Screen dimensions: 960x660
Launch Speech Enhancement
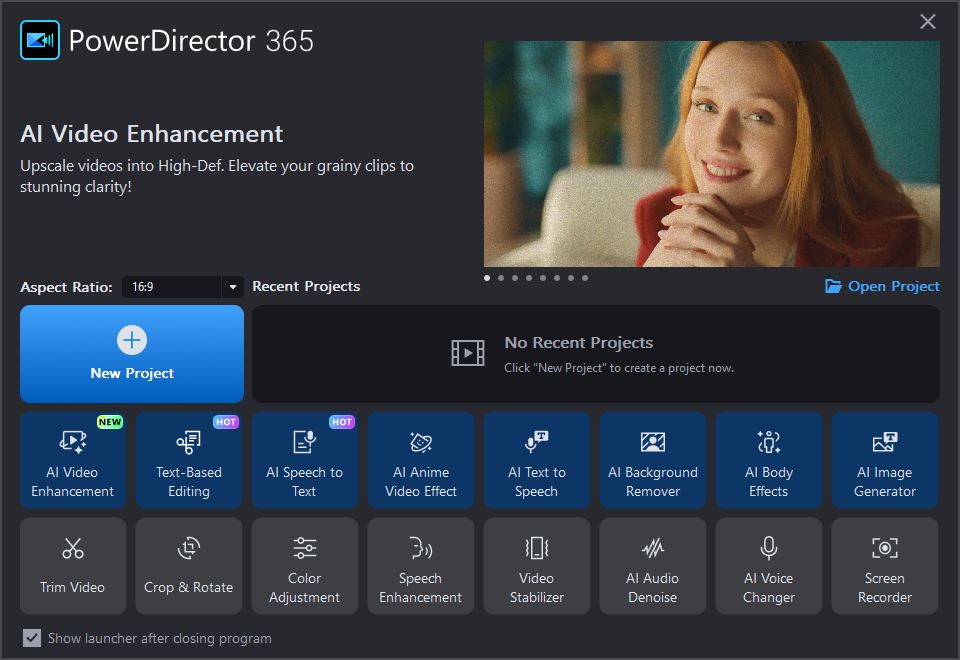point(421,566)
